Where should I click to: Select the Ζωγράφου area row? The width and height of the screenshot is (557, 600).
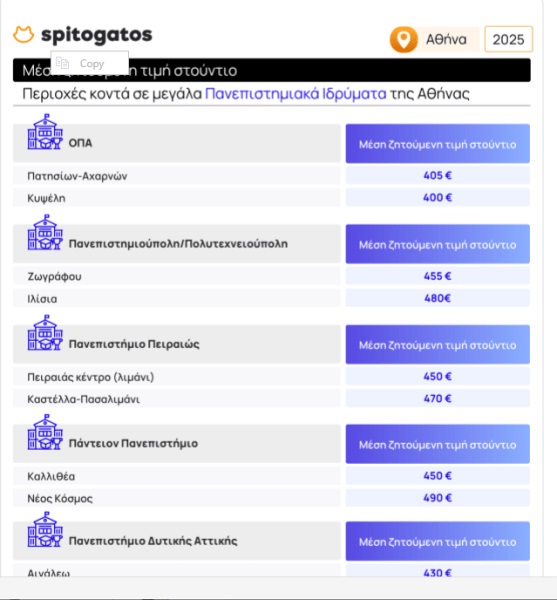tap(177, 276)
